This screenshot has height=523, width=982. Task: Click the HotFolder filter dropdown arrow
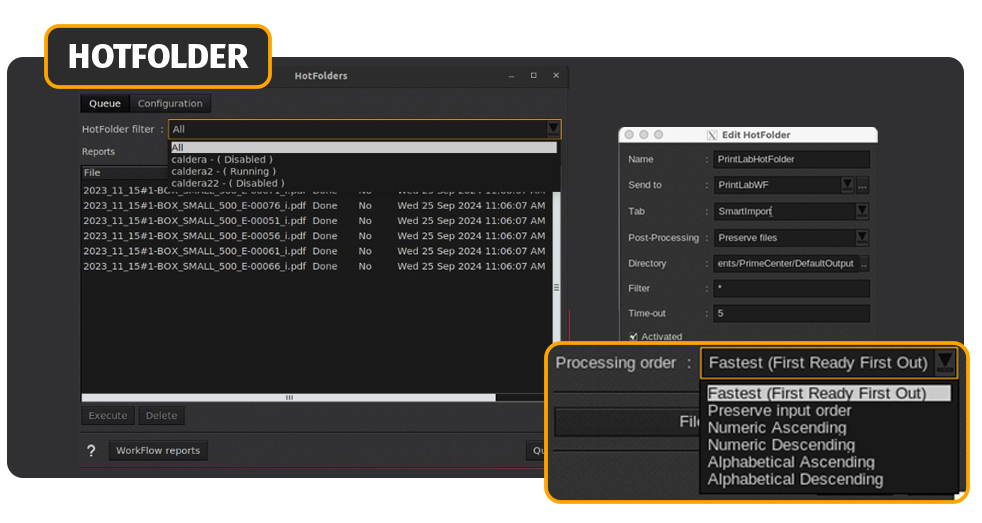click(x=552, y=129)
